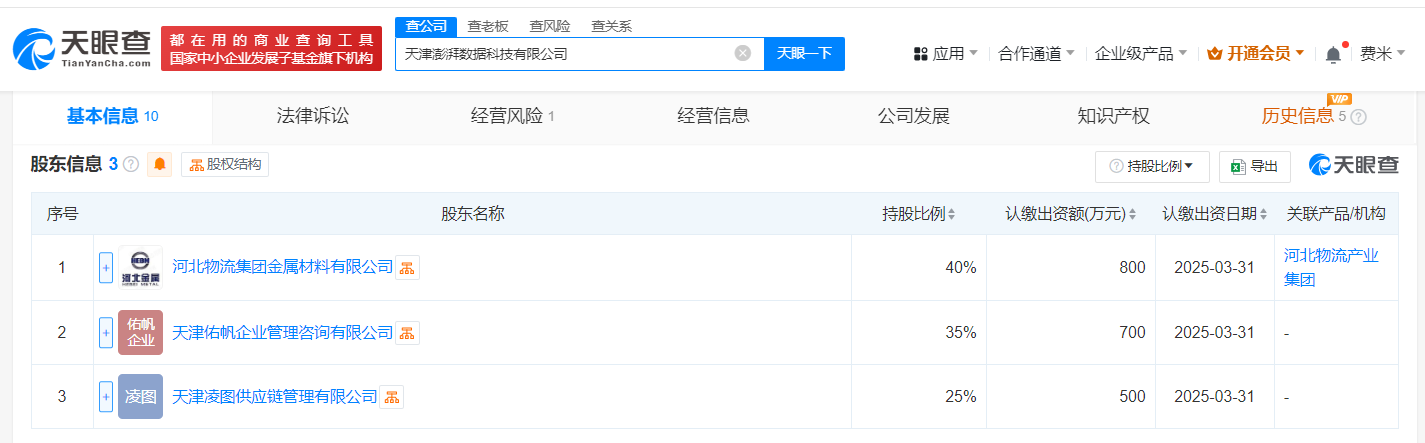1425x443 pixels.
Task: Open link 河北物流产业集团
Action: [1331, 267]
